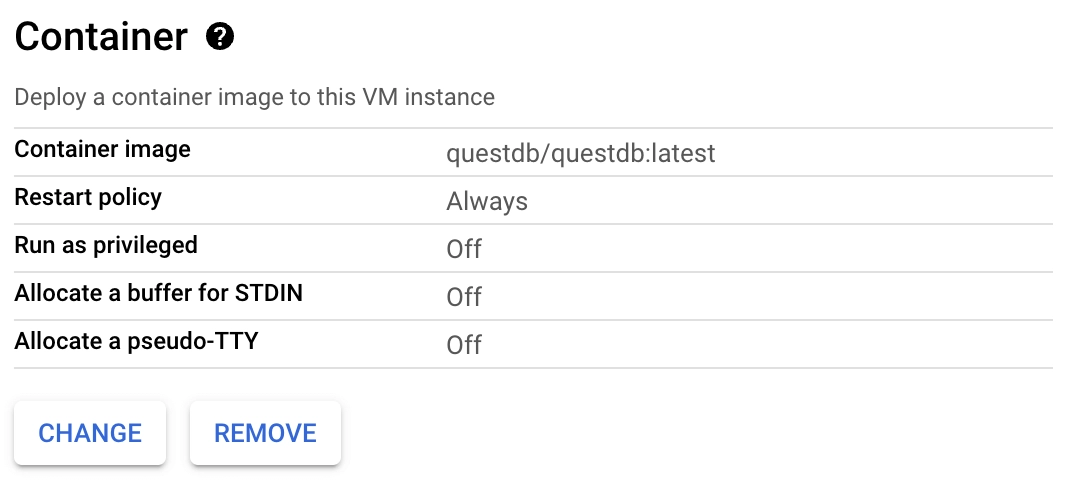1080x482 pixels.
Task: Click the Container image label
Action: pyautogui.click(x=102, y=150)
